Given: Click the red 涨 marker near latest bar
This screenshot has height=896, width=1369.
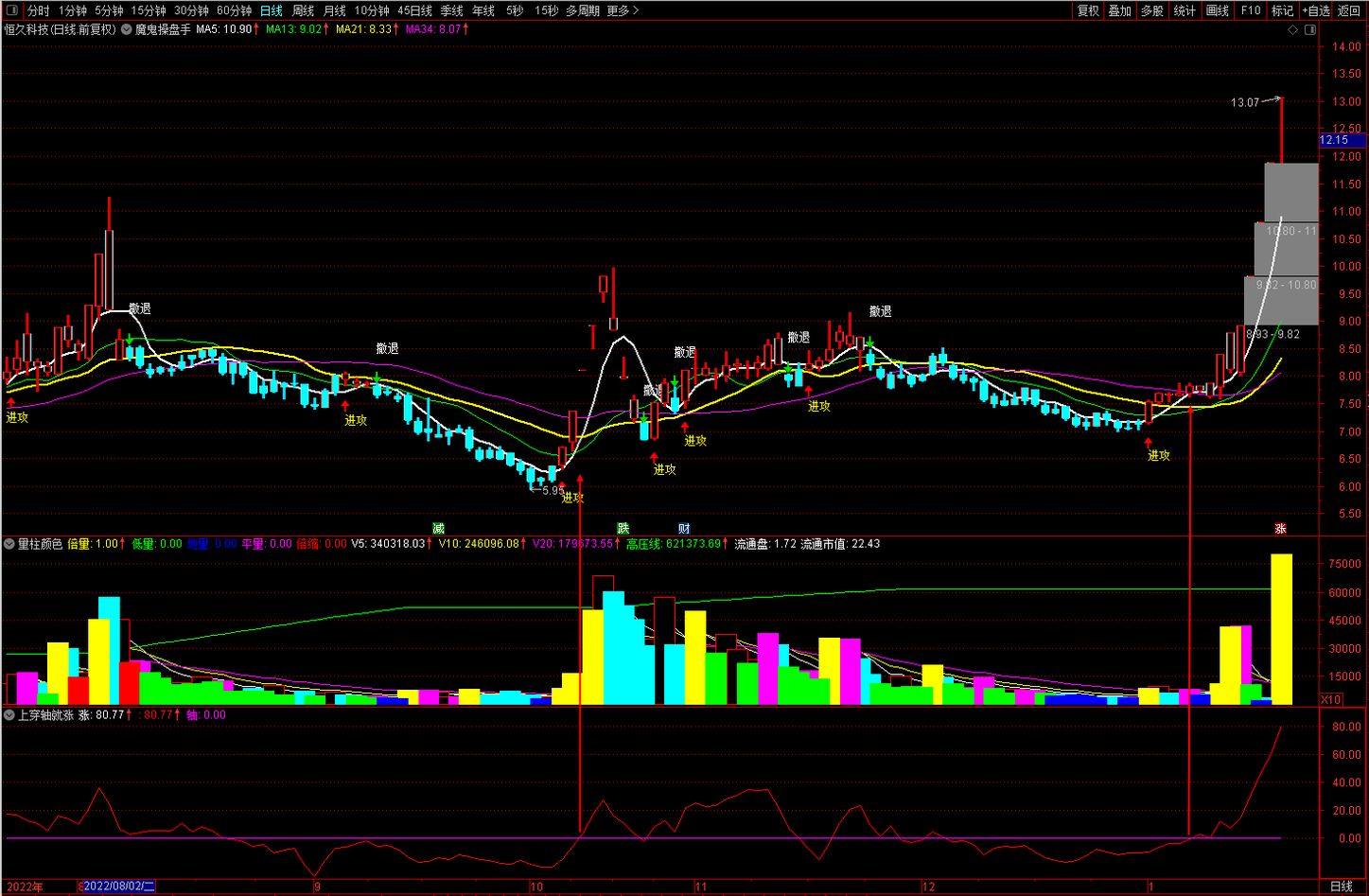Looking at the screenshot, I should [x=1280, y=528].
